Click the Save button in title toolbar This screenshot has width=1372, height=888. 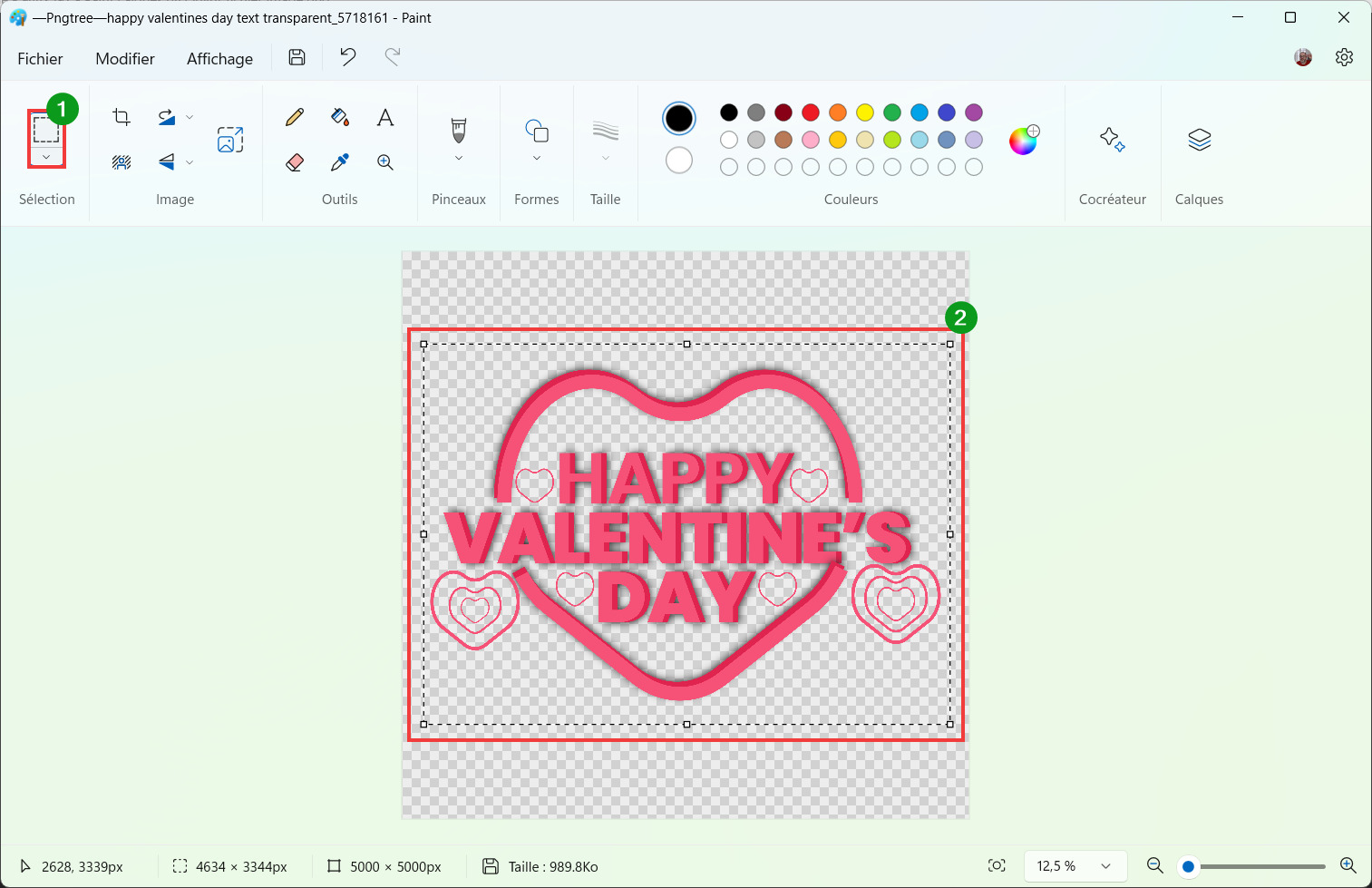297,57
